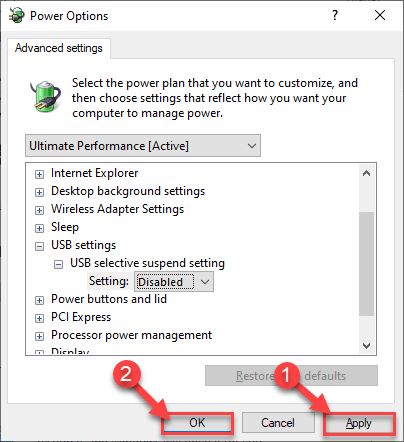Click the settings list scroll down arrow

367,346
